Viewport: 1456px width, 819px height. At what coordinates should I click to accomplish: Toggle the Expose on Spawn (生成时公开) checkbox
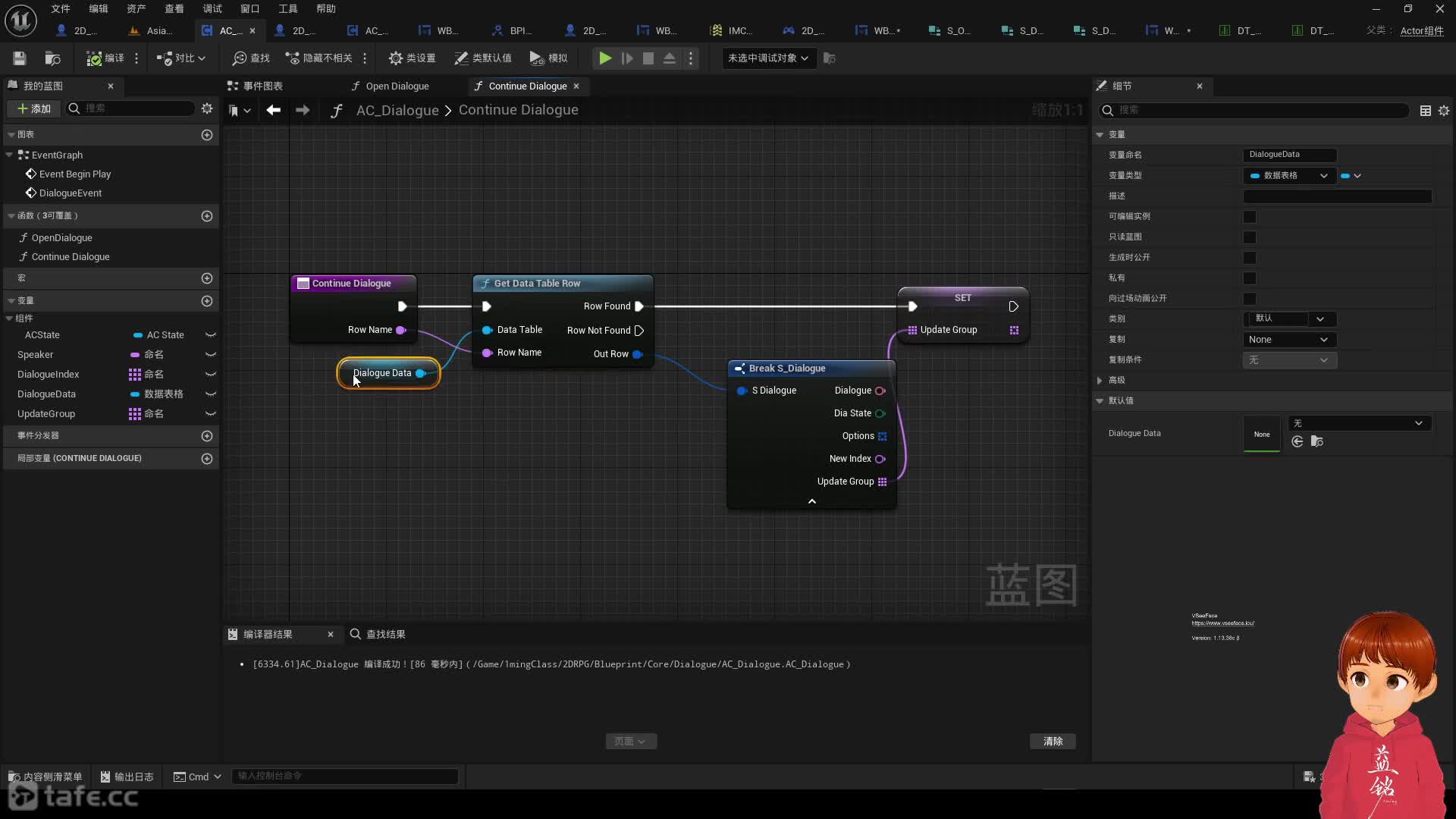pos(1250,258)
